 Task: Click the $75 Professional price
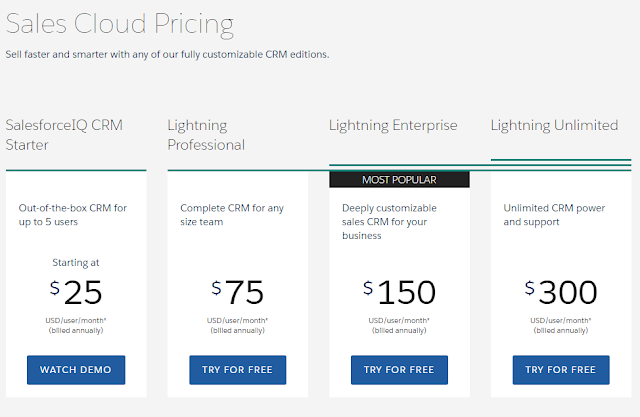click(238, 292)
